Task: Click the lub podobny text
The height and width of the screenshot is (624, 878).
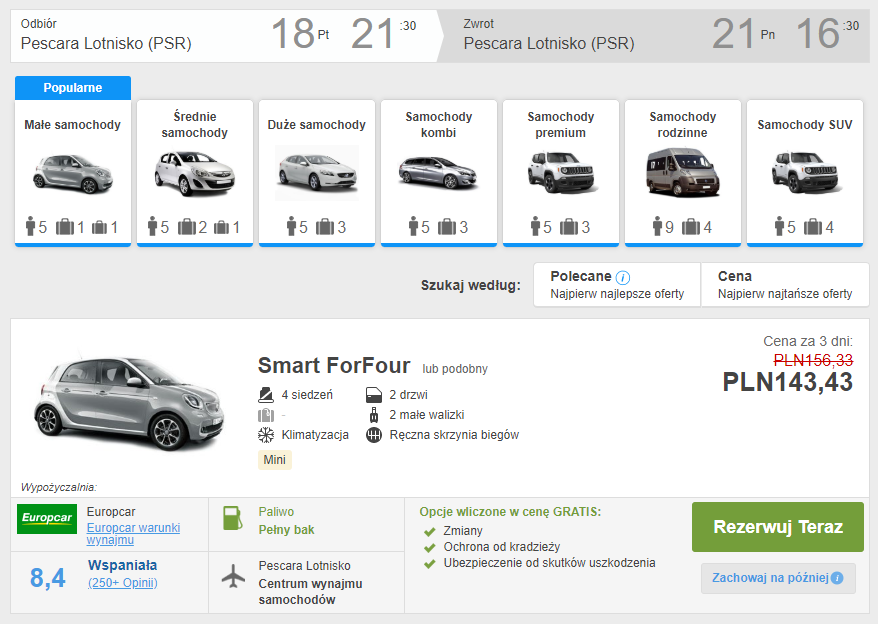Action: 455,369
